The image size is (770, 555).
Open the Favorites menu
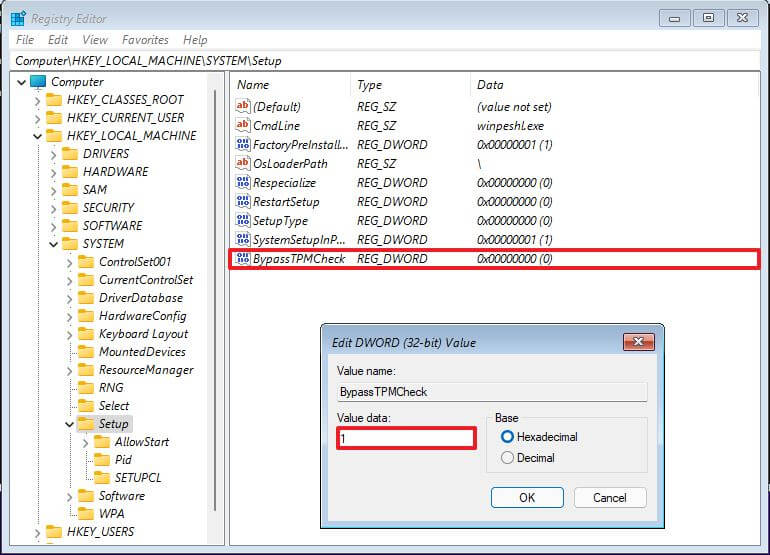pos(145,40)
